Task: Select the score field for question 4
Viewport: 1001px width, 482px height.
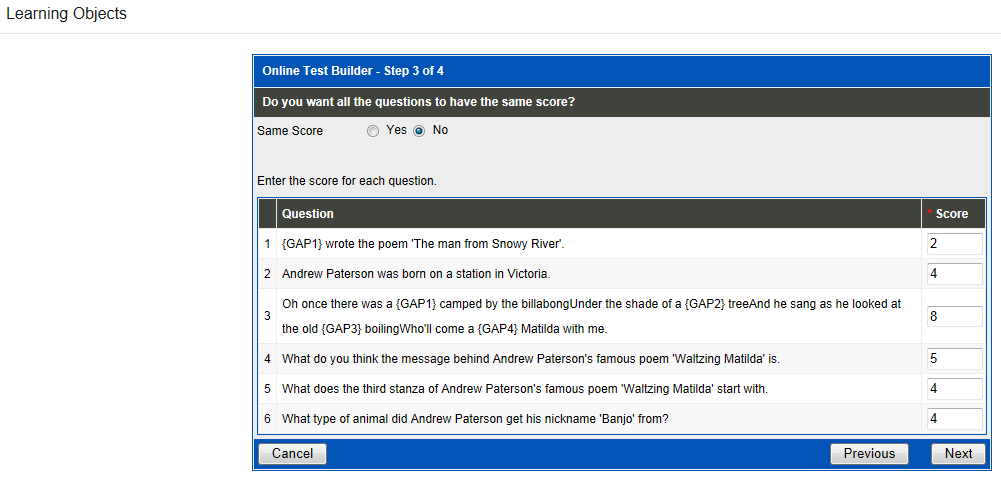Action: [954, 359]
